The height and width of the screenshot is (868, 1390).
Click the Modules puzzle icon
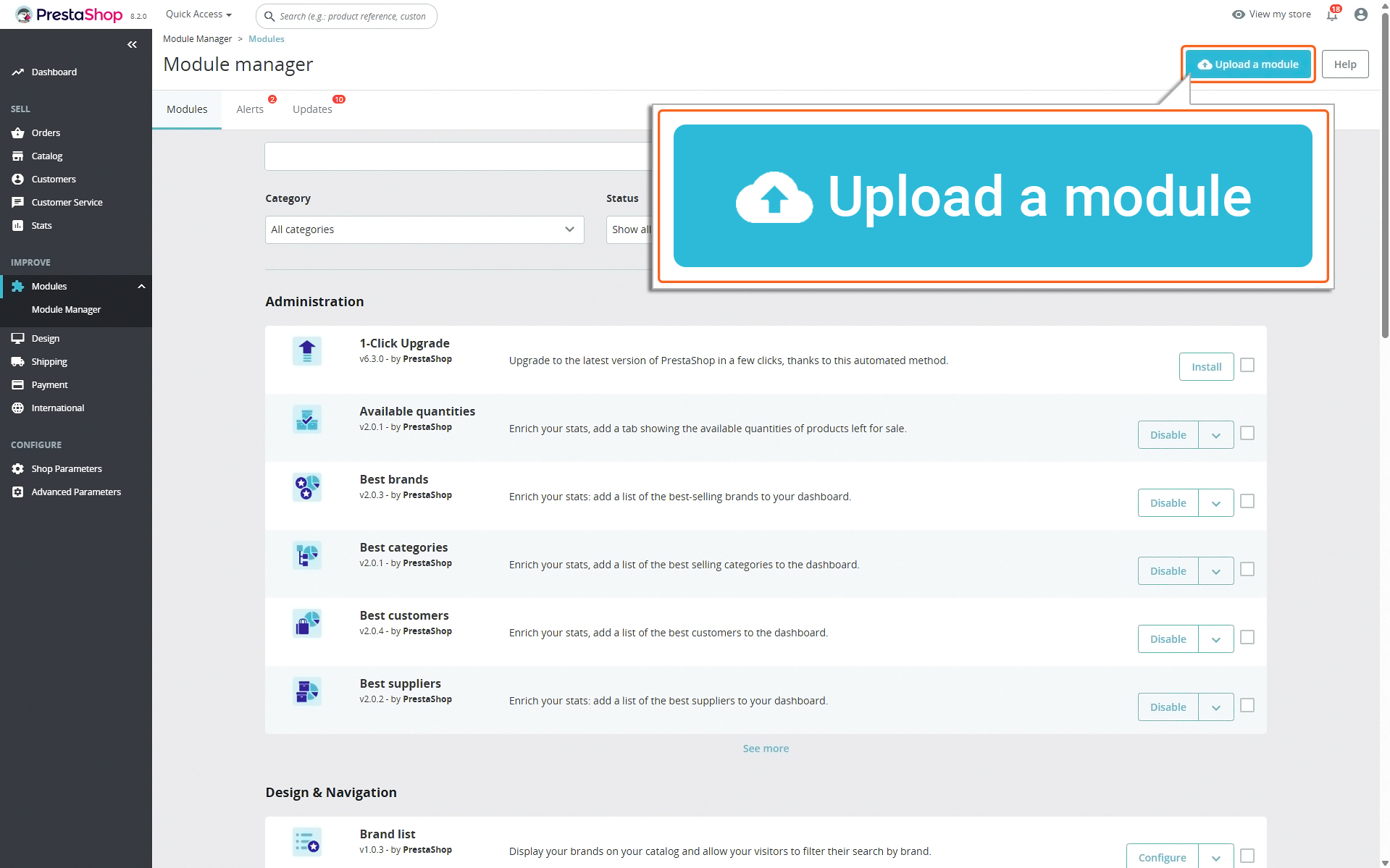18,287
